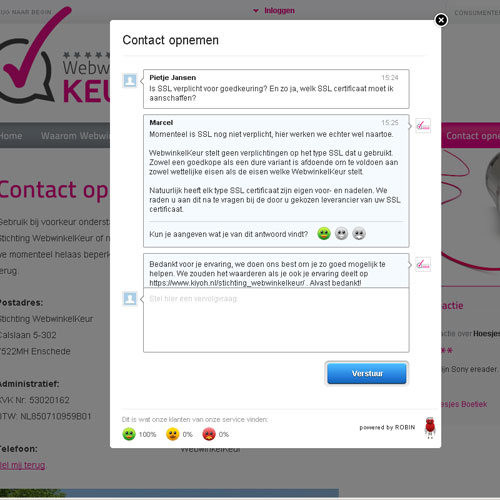This screenshot has height=500, width=500.
Task: Click the ROBIN robot mascot icon
Action: pos(430,428)
